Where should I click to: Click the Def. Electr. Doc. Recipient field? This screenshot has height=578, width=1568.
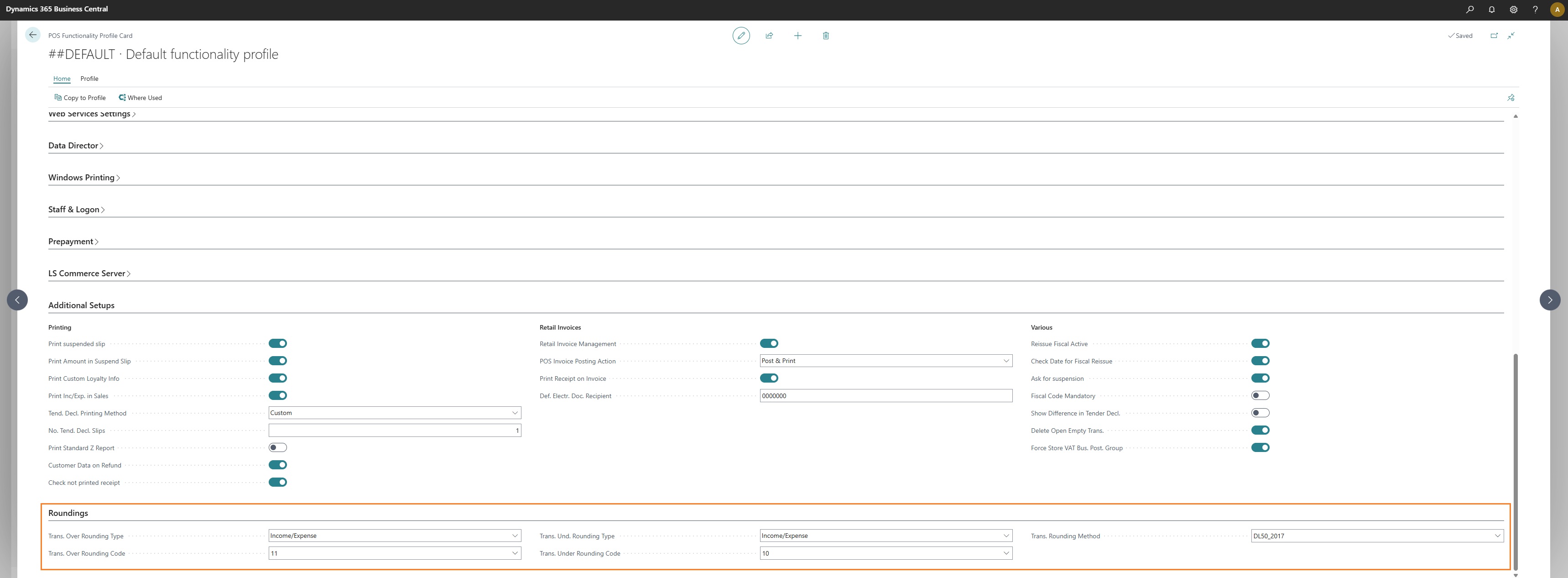click(x=886, y=396)
